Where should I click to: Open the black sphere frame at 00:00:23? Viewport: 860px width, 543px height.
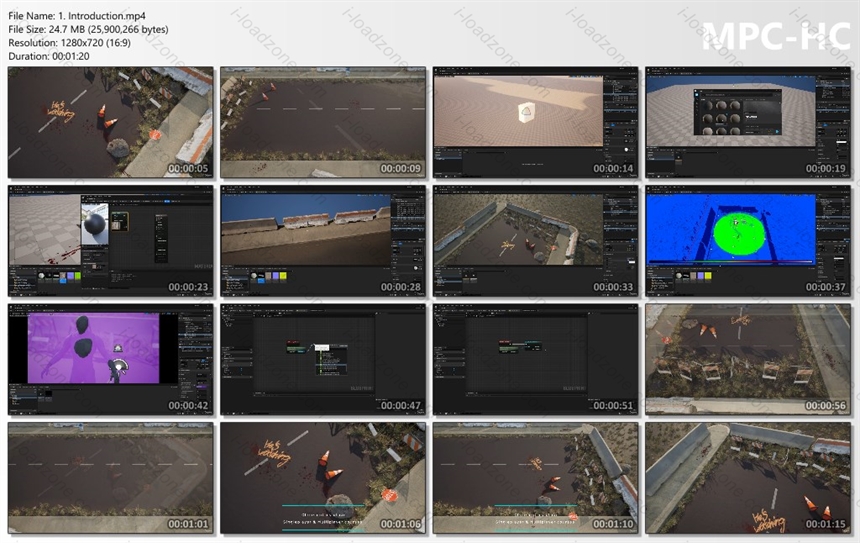click(111, 241)
